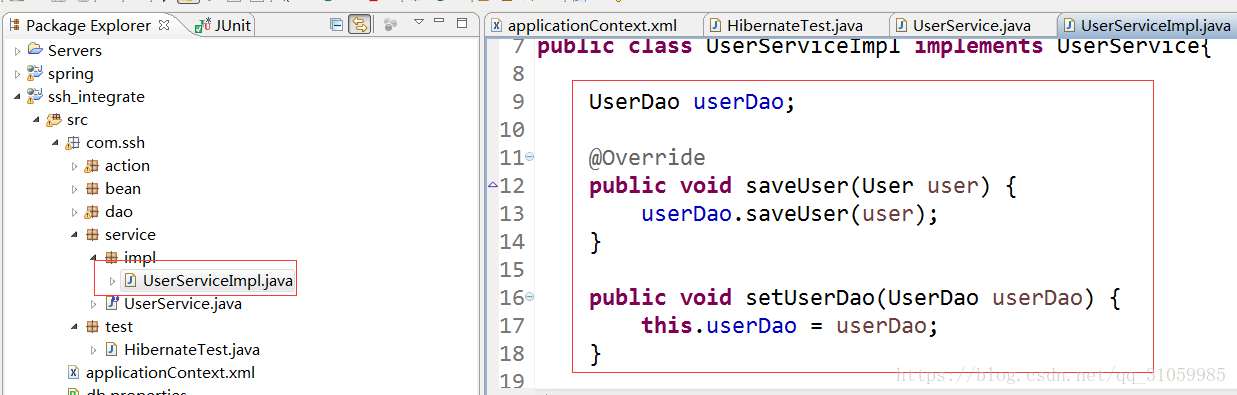Collapse the test package node

pos(74,327)
